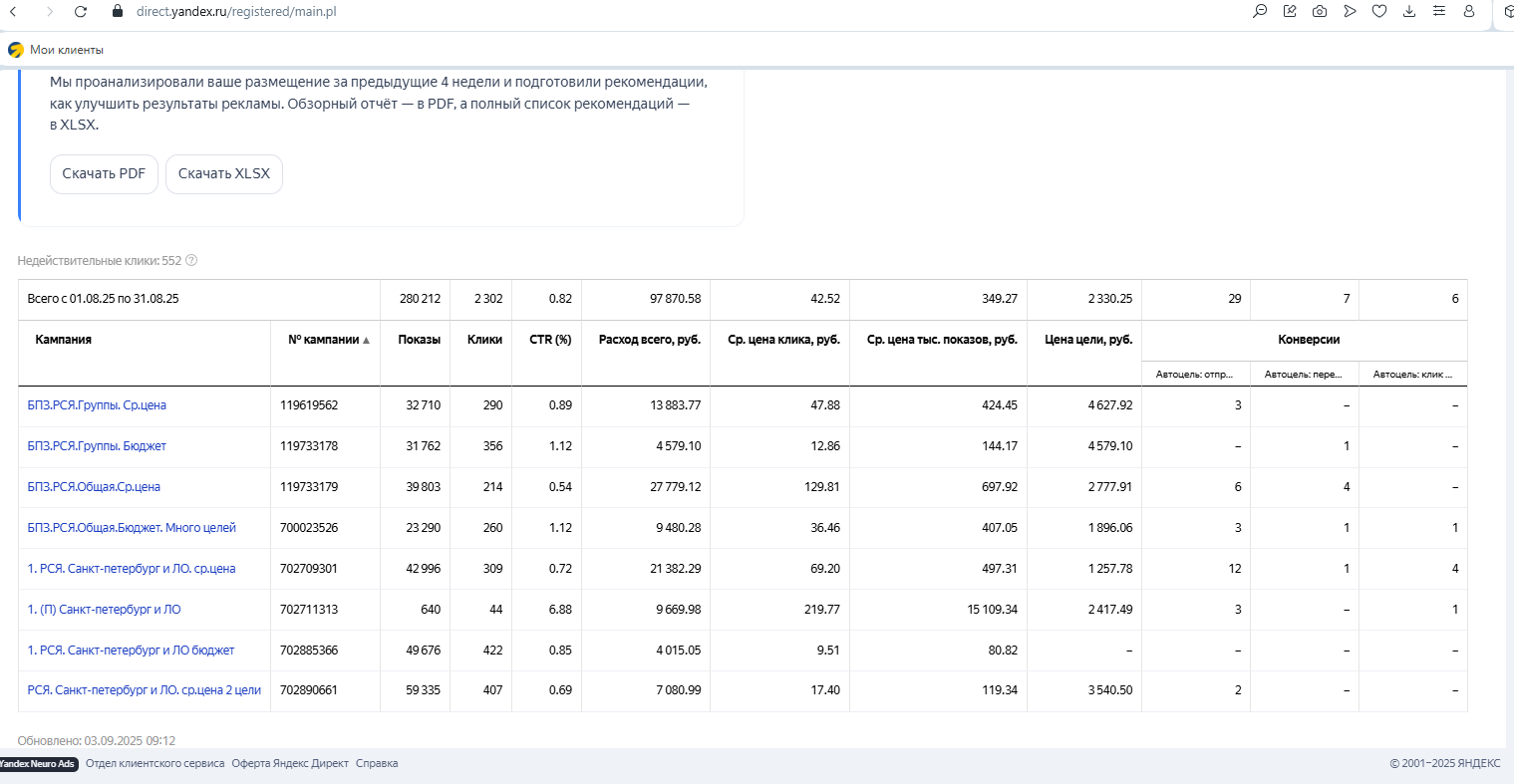
Task: Click the paper-plane send icon
Action: tap(1350, 12)
